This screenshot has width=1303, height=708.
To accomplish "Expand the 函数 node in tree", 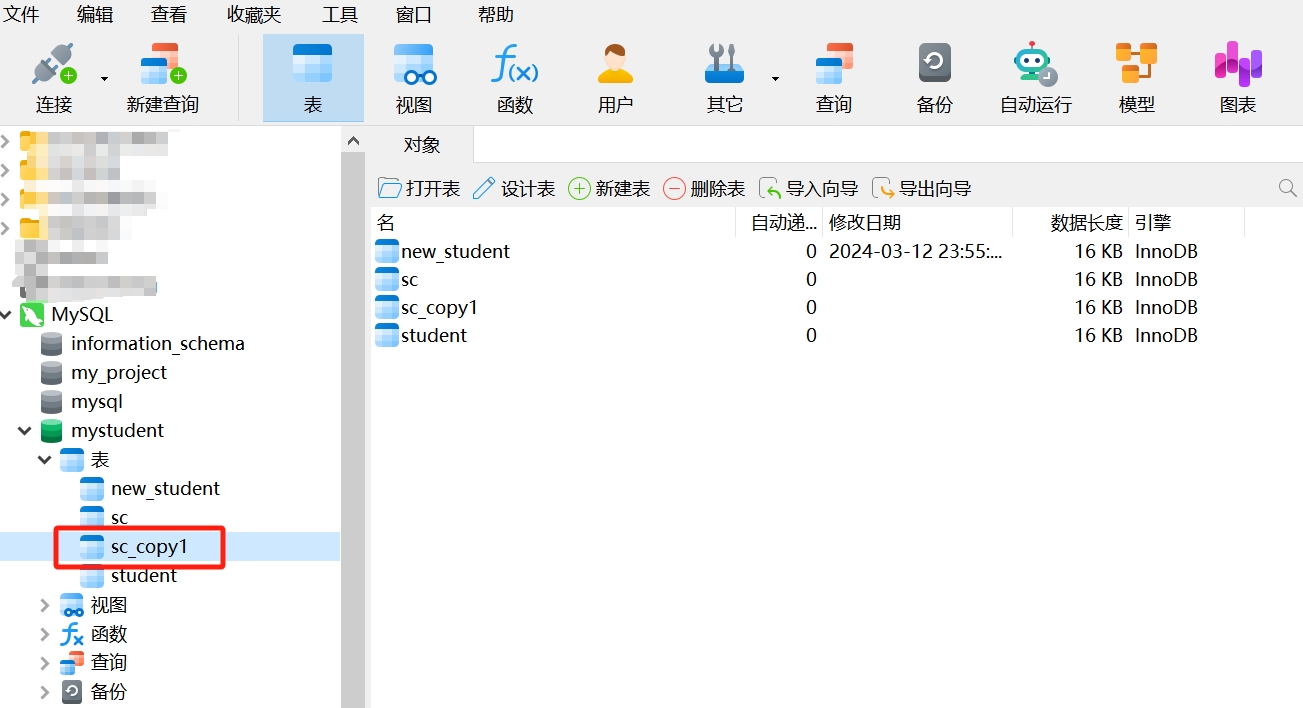I will point(44,634).
